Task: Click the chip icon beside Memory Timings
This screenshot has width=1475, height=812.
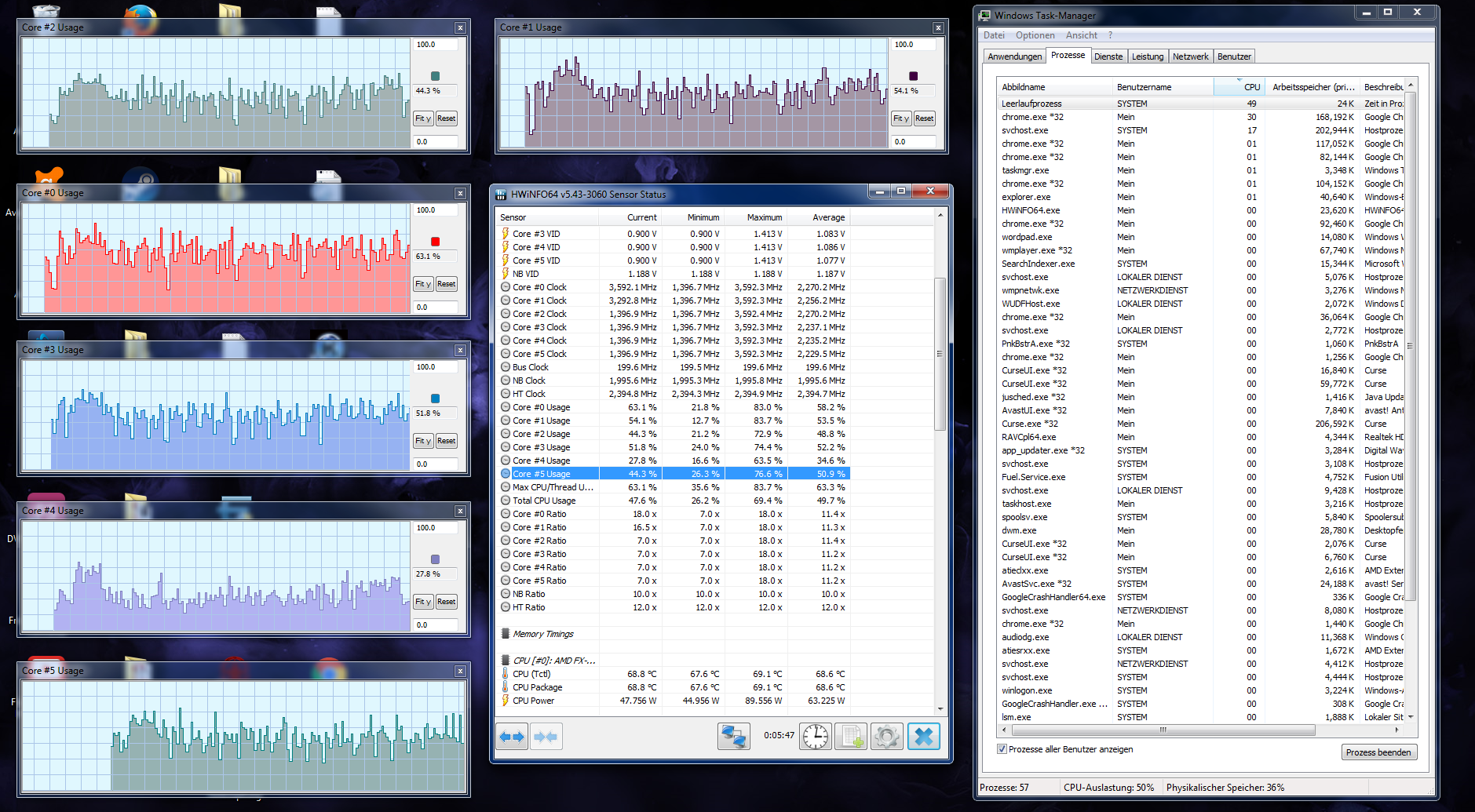Action: (x=506, y=634)
